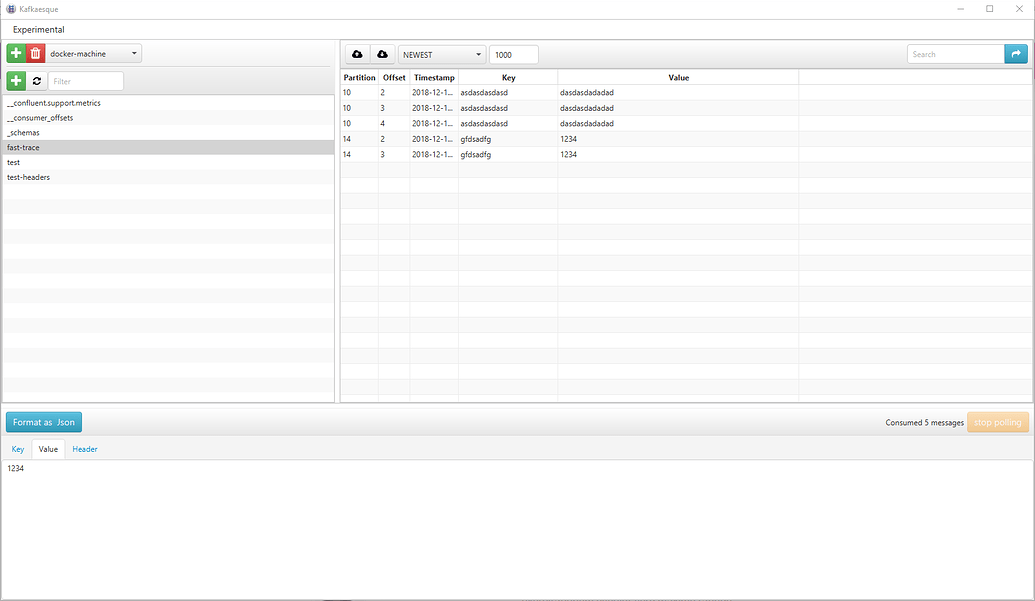The width and height of the screenshot is (1035, 601).
Task: Click the second cloud download icon
Action: point(383,54)
